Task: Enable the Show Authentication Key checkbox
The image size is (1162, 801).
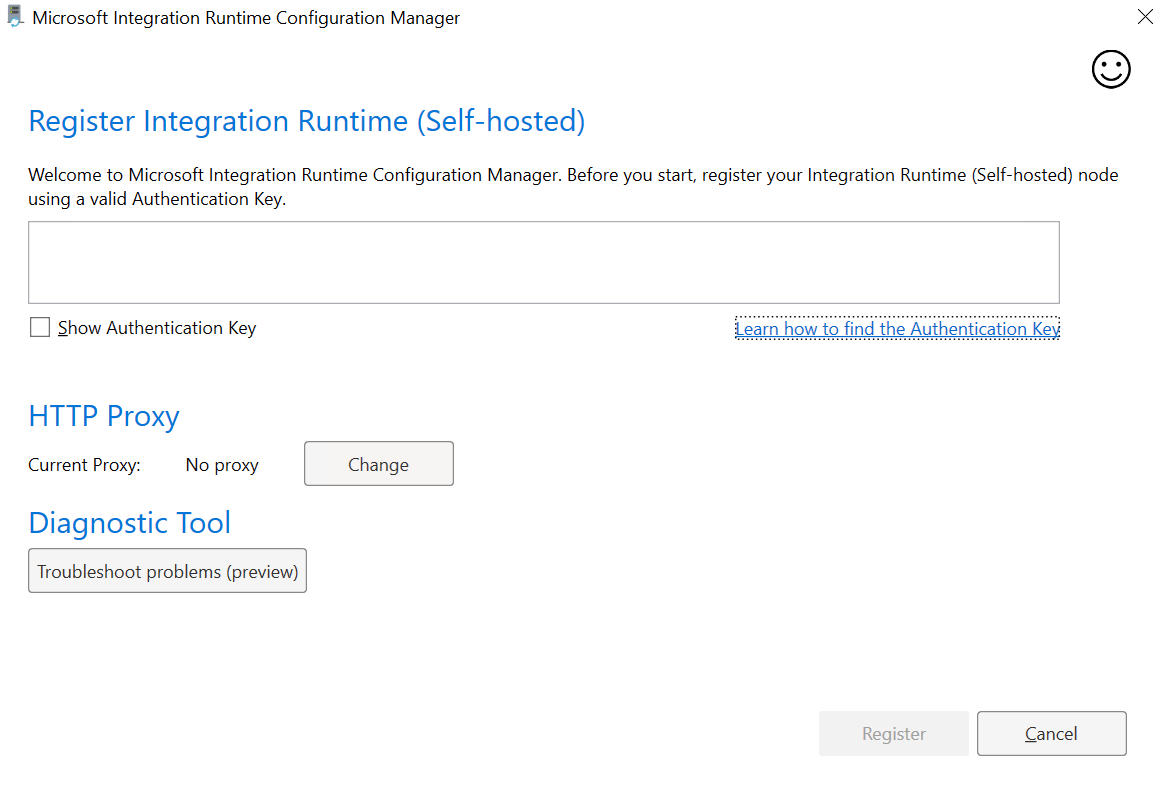Action: click(x=40, y=328)
